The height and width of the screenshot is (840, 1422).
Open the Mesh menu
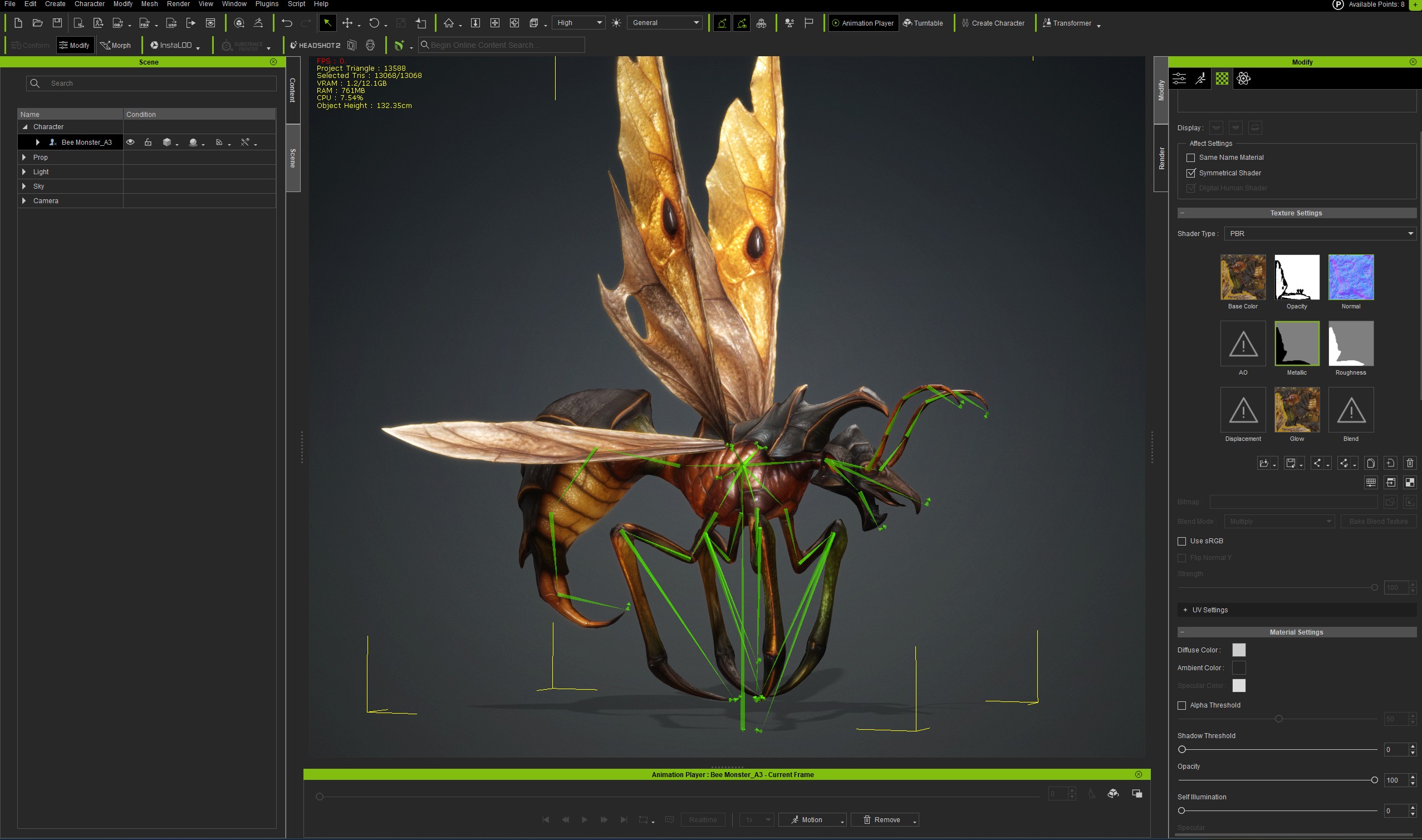[149, 4]
